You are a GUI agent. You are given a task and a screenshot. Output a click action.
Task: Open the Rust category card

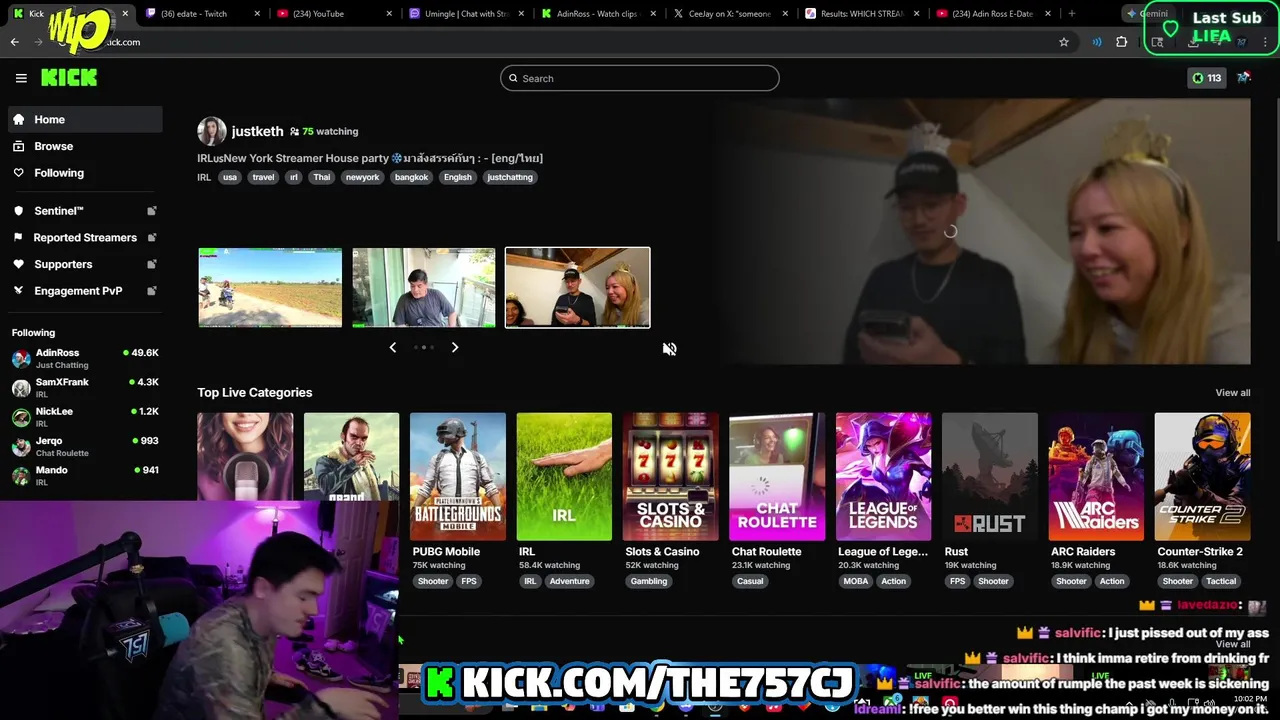point(990,477)
